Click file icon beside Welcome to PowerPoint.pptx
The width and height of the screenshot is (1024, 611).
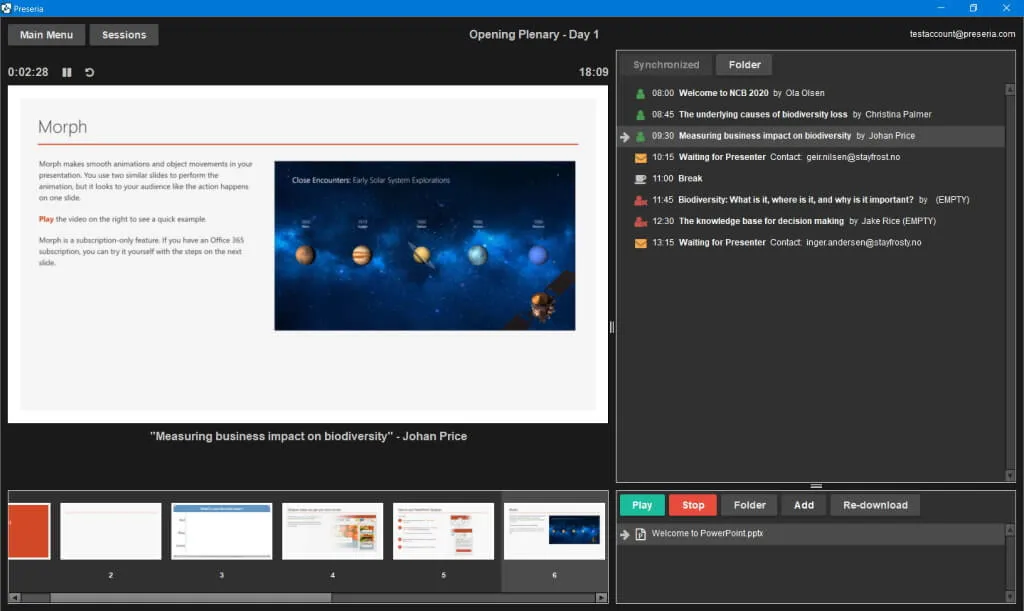(x=640, y=534)
